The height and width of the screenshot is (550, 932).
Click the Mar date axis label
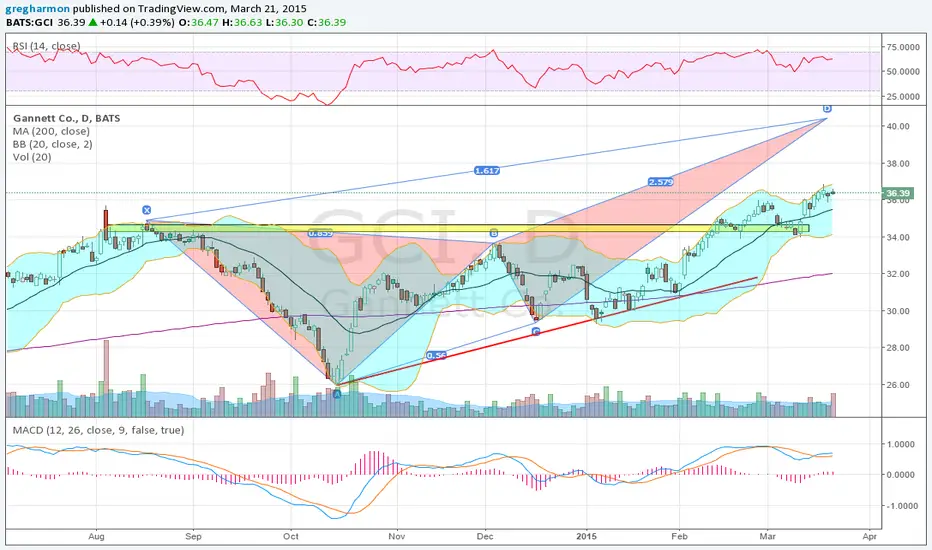(767, 536)
